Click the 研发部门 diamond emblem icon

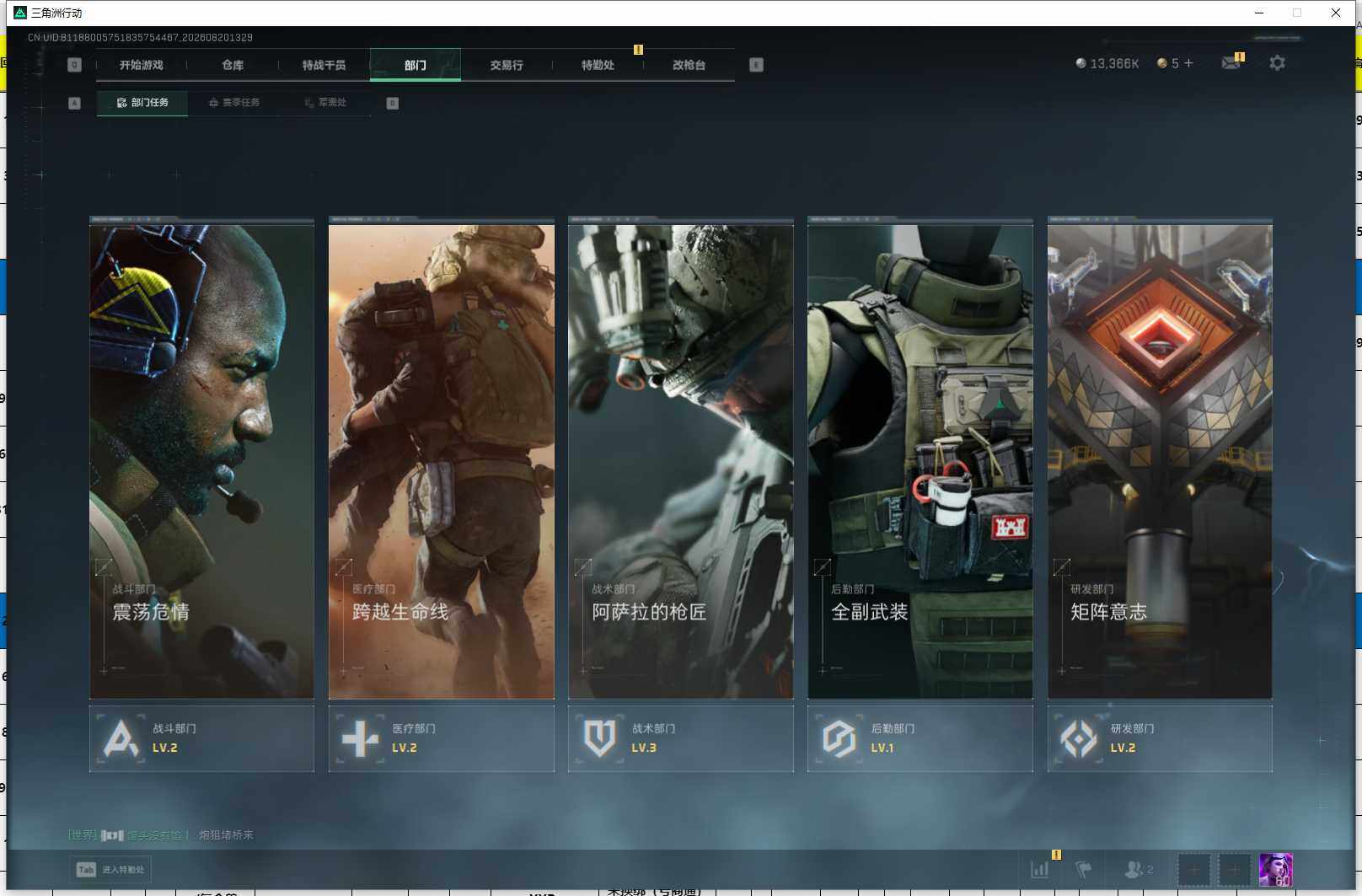[1079, 738]
